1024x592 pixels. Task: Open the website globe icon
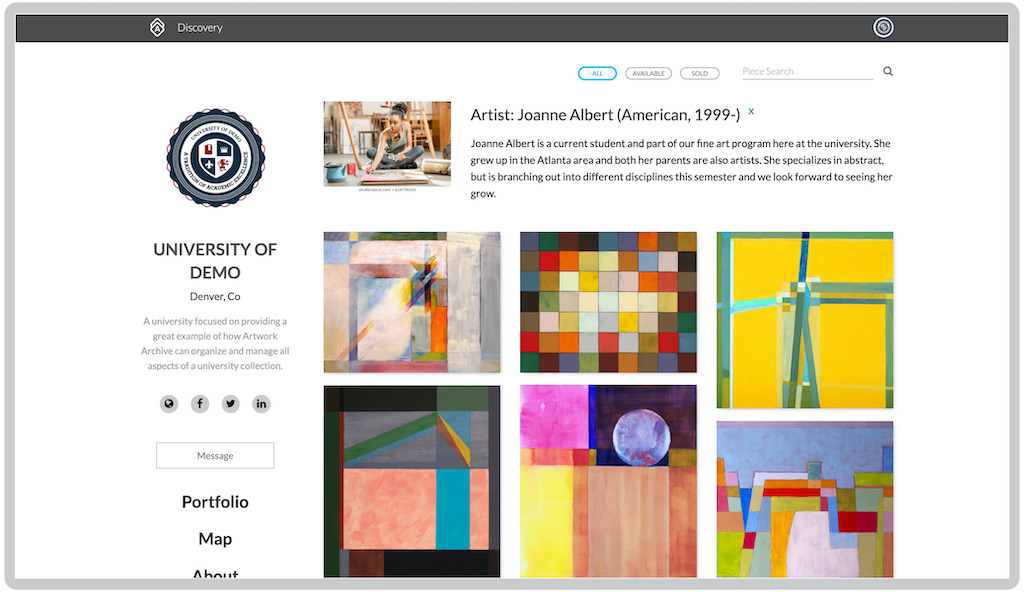click(x=169, y=404)
